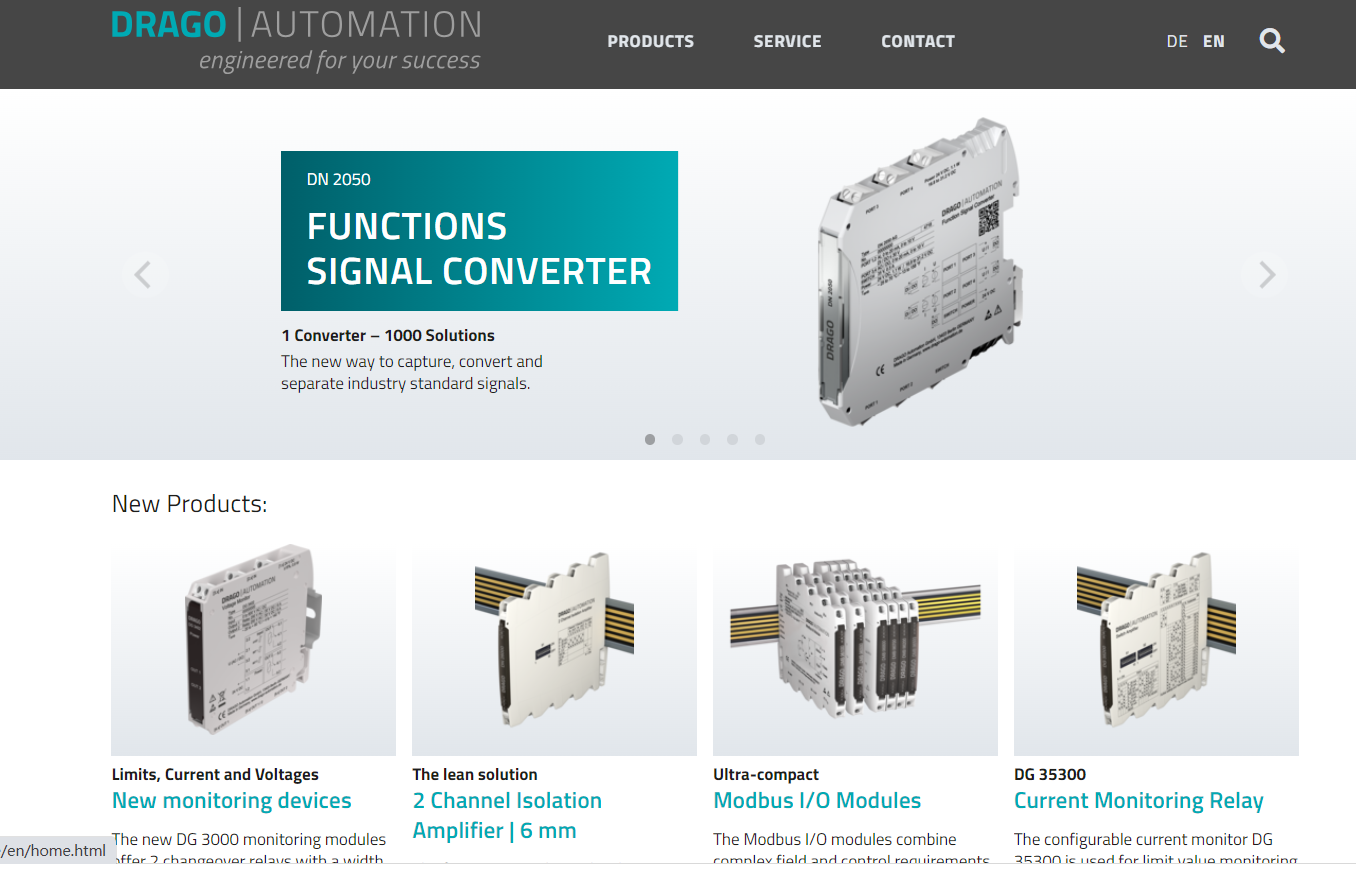Switch language to DE

(1177, 41)
